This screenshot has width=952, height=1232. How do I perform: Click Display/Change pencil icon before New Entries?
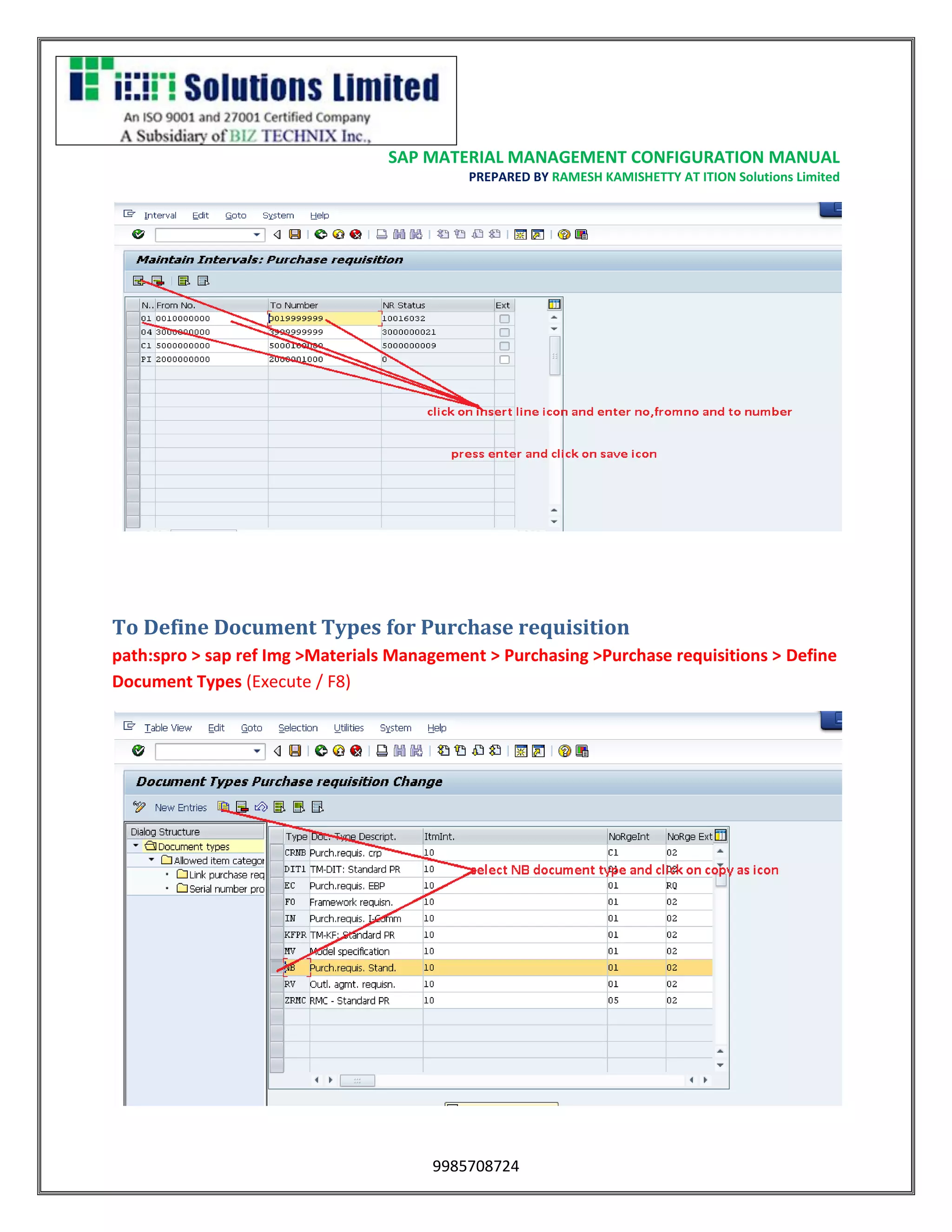(139, 807)
